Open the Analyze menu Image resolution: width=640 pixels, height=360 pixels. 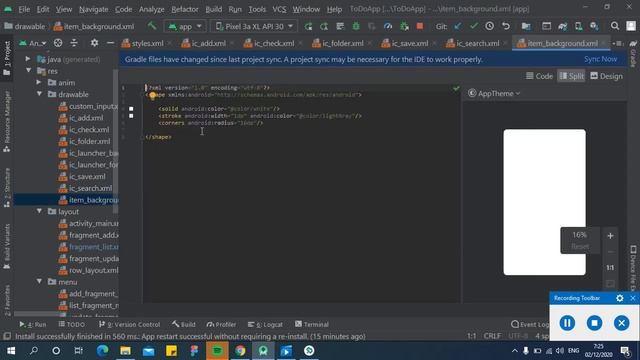[151, 9]
